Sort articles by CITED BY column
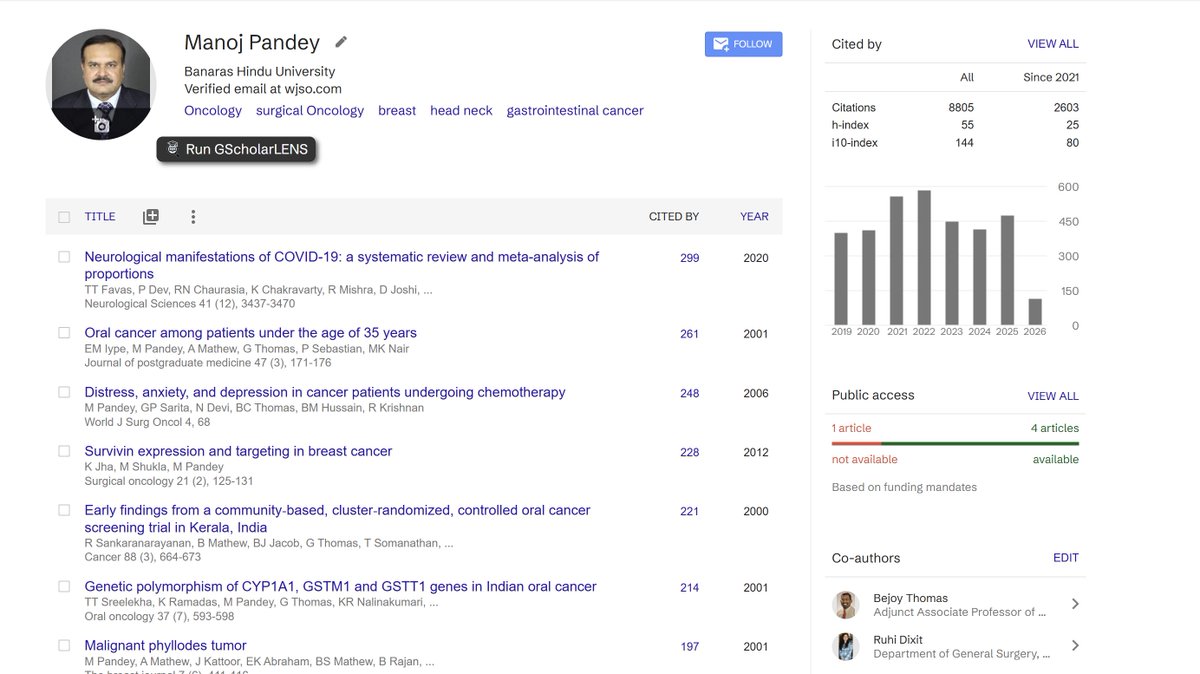The height and width of the screenshot is (674, 1200). pyautogui.click(x=674, y=217)
